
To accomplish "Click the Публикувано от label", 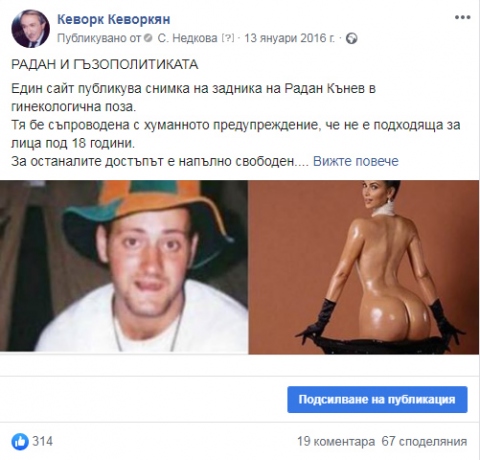I will [x=99, y=38].
